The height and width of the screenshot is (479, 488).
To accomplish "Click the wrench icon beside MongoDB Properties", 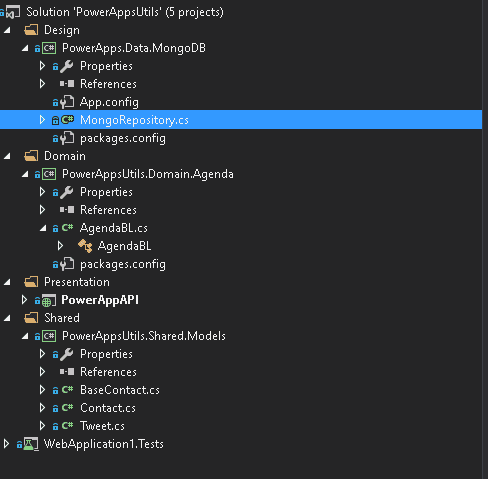I will coord(67,66).
